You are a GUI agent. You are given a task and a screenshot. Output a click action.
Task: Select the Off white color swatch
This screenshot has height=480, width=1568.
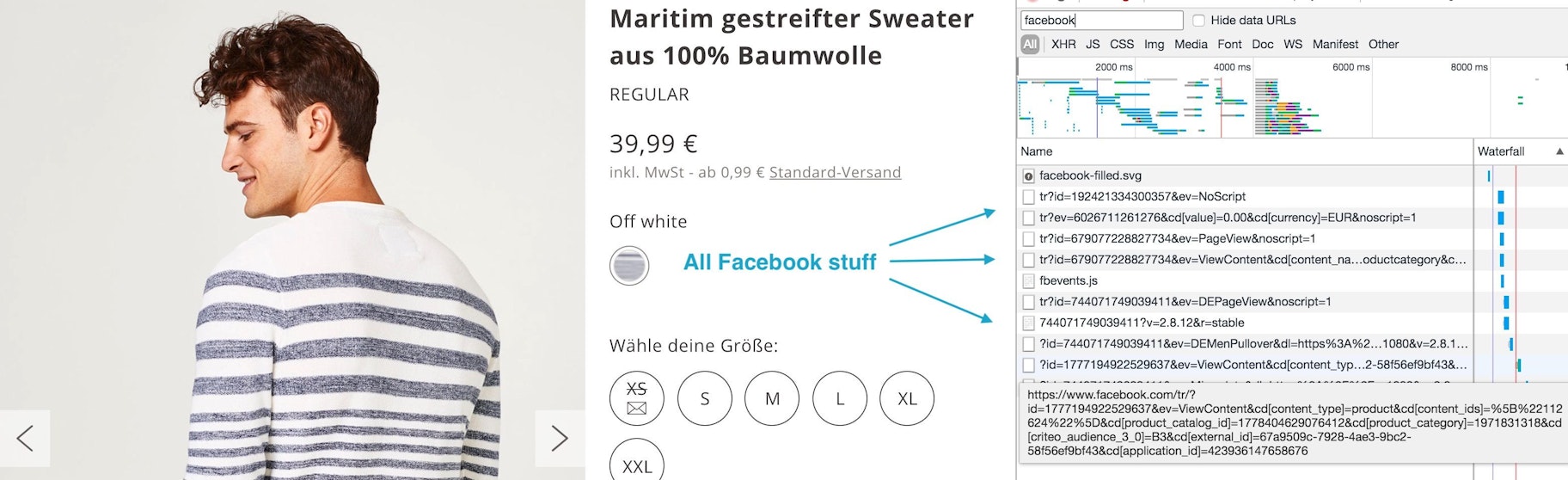[x=629, y=265]
